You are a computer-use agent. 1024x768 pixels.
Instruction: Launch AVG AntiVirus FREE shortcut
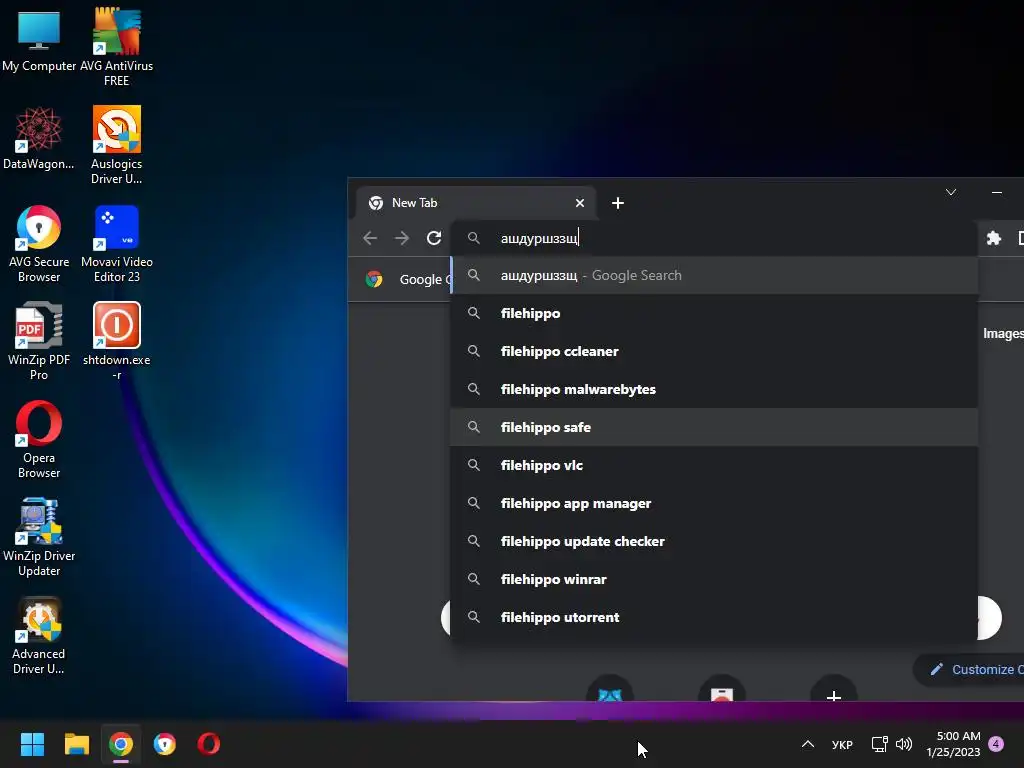tap(116, 46)
